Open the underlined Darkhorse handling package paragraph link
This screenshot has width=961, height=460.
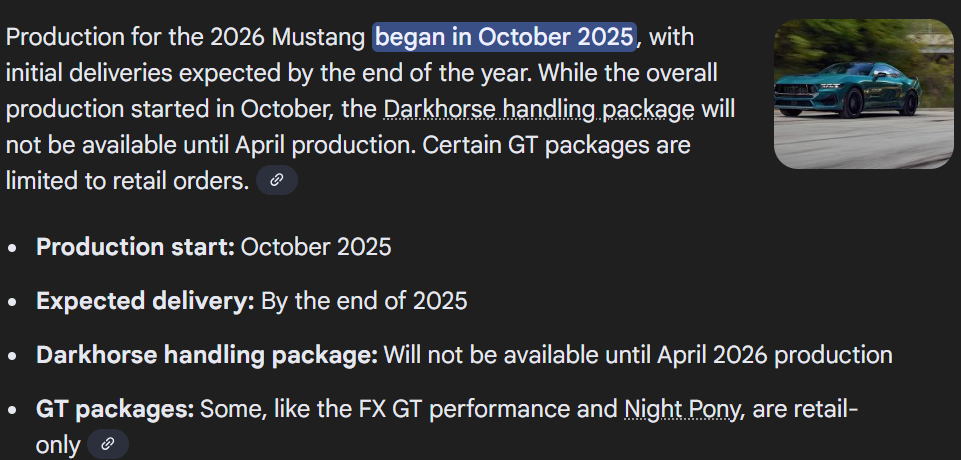[538, 109]
